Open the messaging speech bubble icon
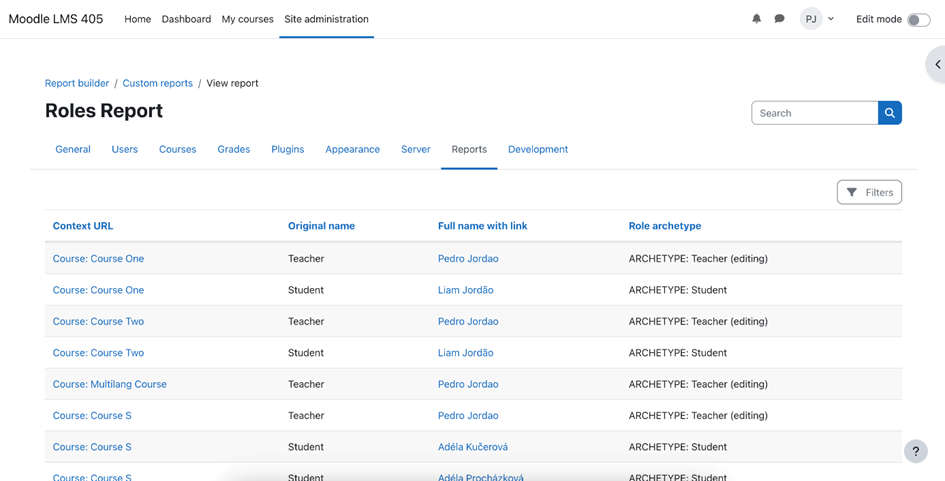The height and width of the screenshot is (481, 945). coord(779,19)
